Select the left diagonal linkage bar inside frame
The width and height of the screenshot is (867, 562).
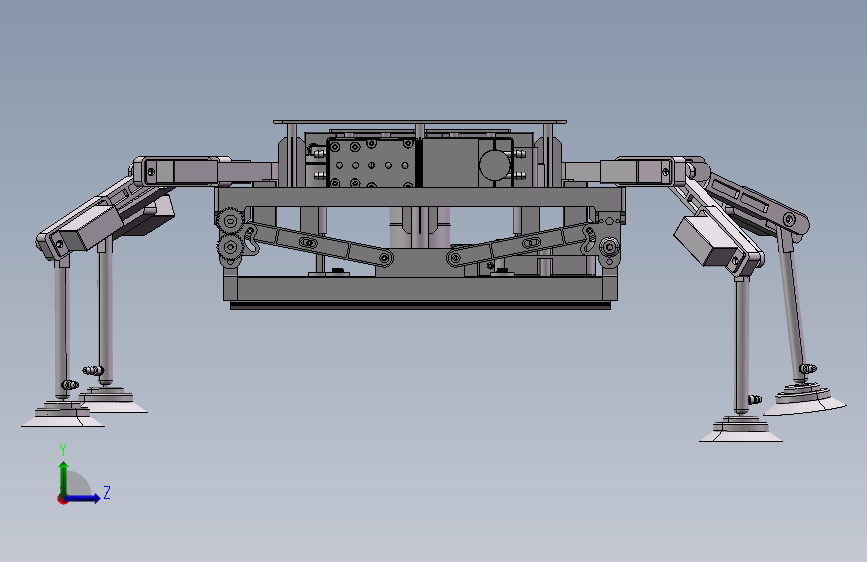(x=318, y=243)
